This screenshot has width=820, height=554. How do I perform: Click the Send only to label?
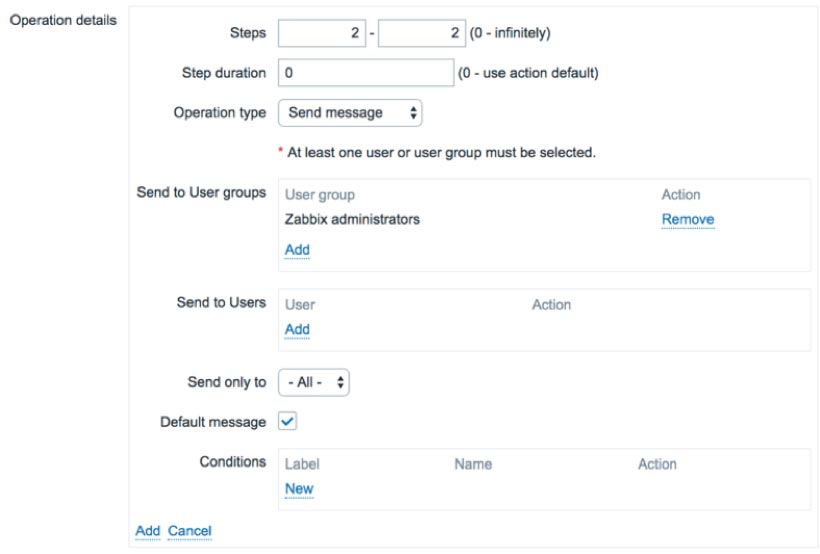click(x=226, y=382)
